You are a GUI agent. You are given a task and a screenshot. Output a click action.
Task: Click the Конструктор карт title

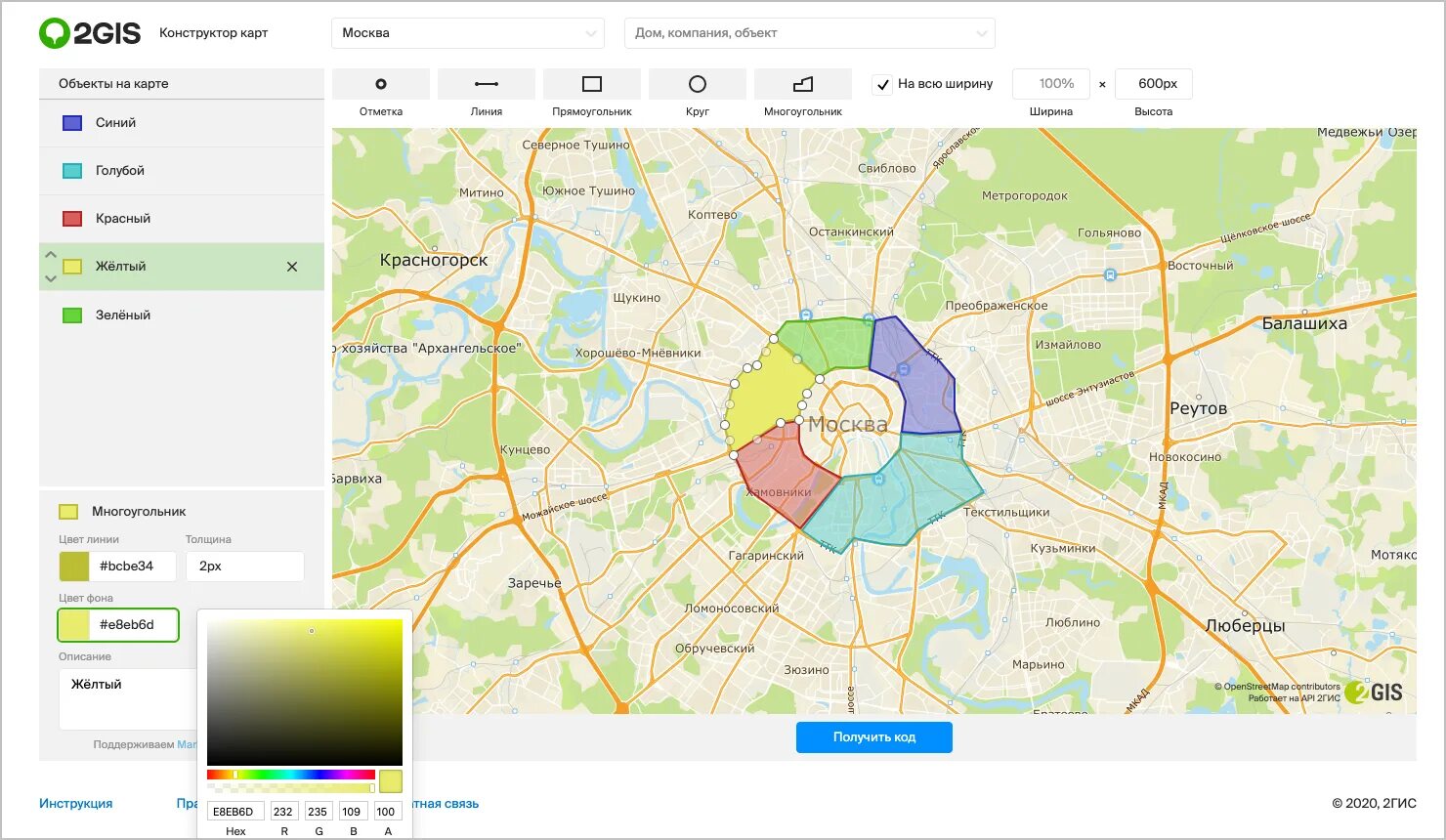(x=214, y=33)
